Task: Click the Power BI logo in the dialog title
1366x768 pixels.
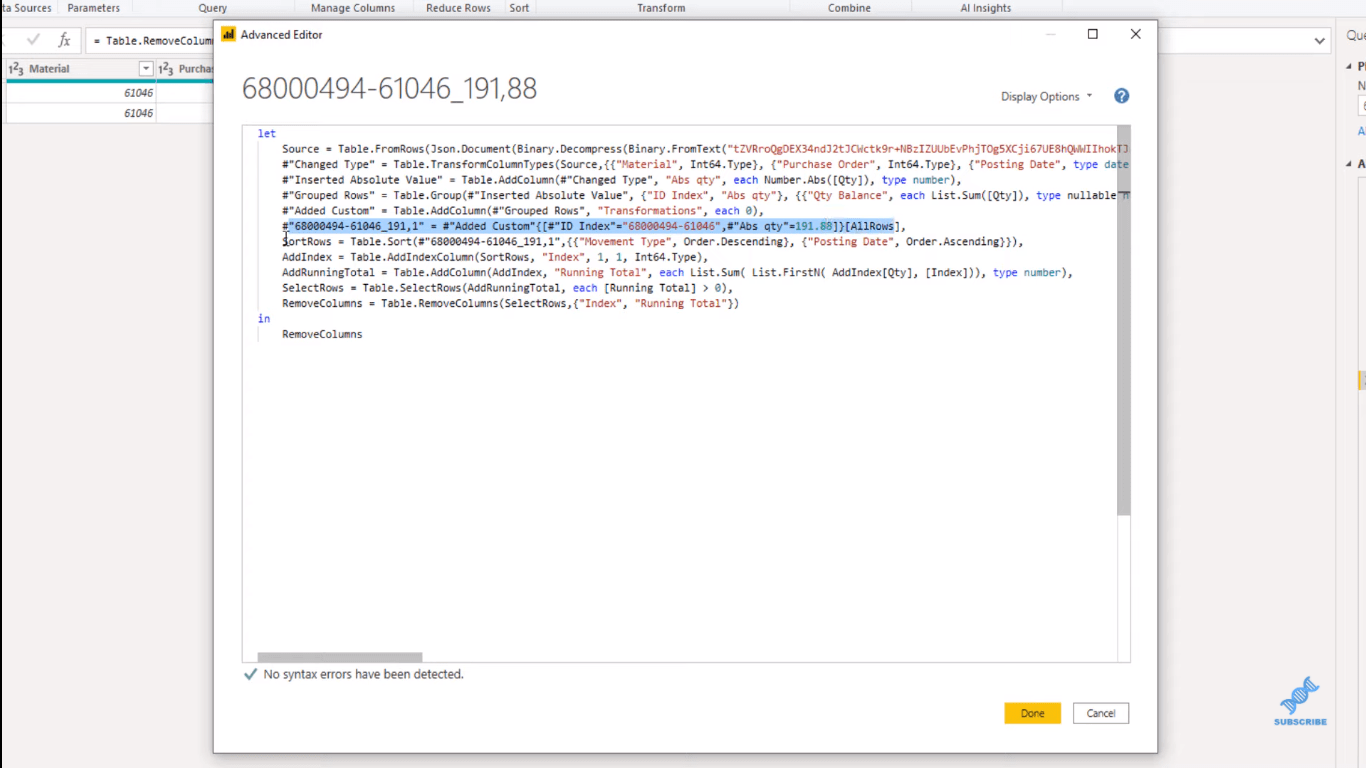Action: (x=228, y=34)
